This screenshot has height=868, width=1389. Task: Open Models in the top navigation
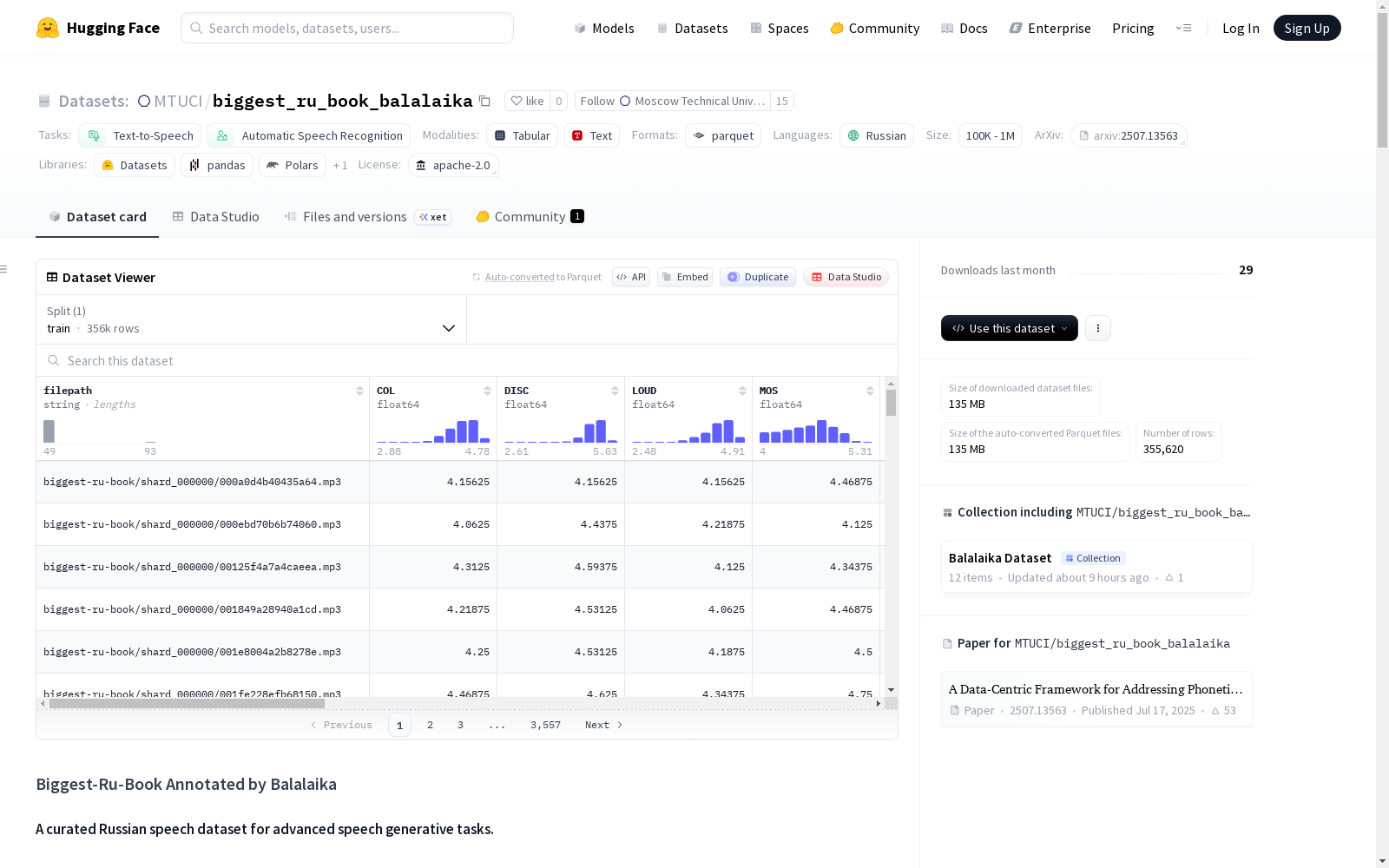pos(604,28)
